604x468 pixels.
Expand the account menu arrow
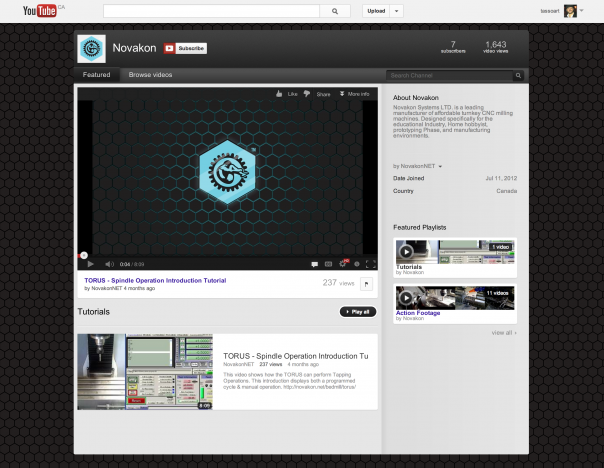point(582,11)
